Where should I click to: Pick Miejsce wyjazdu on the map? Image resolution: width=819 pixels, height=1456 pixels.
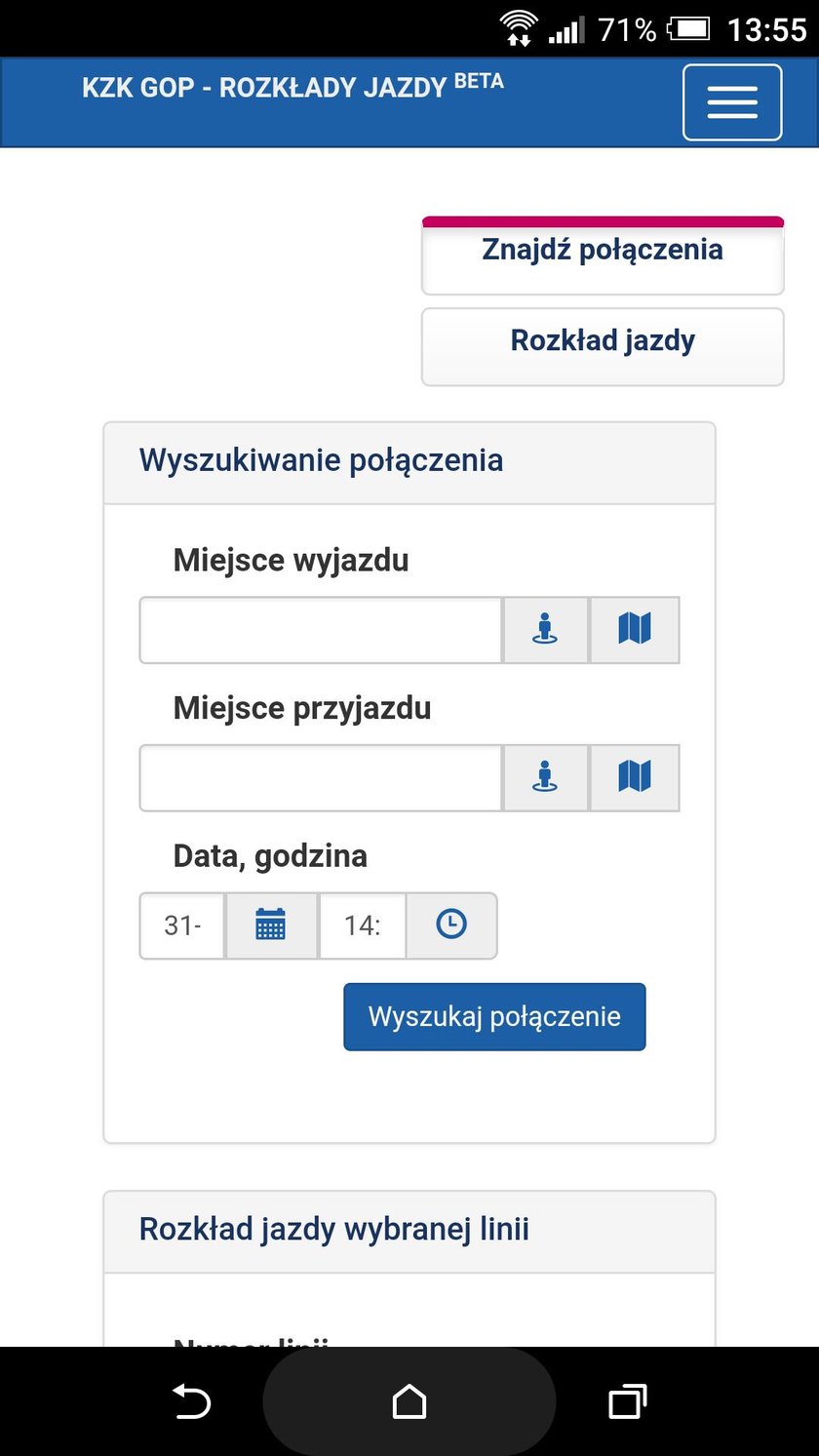pyautogui.click(x=635, y=630)
